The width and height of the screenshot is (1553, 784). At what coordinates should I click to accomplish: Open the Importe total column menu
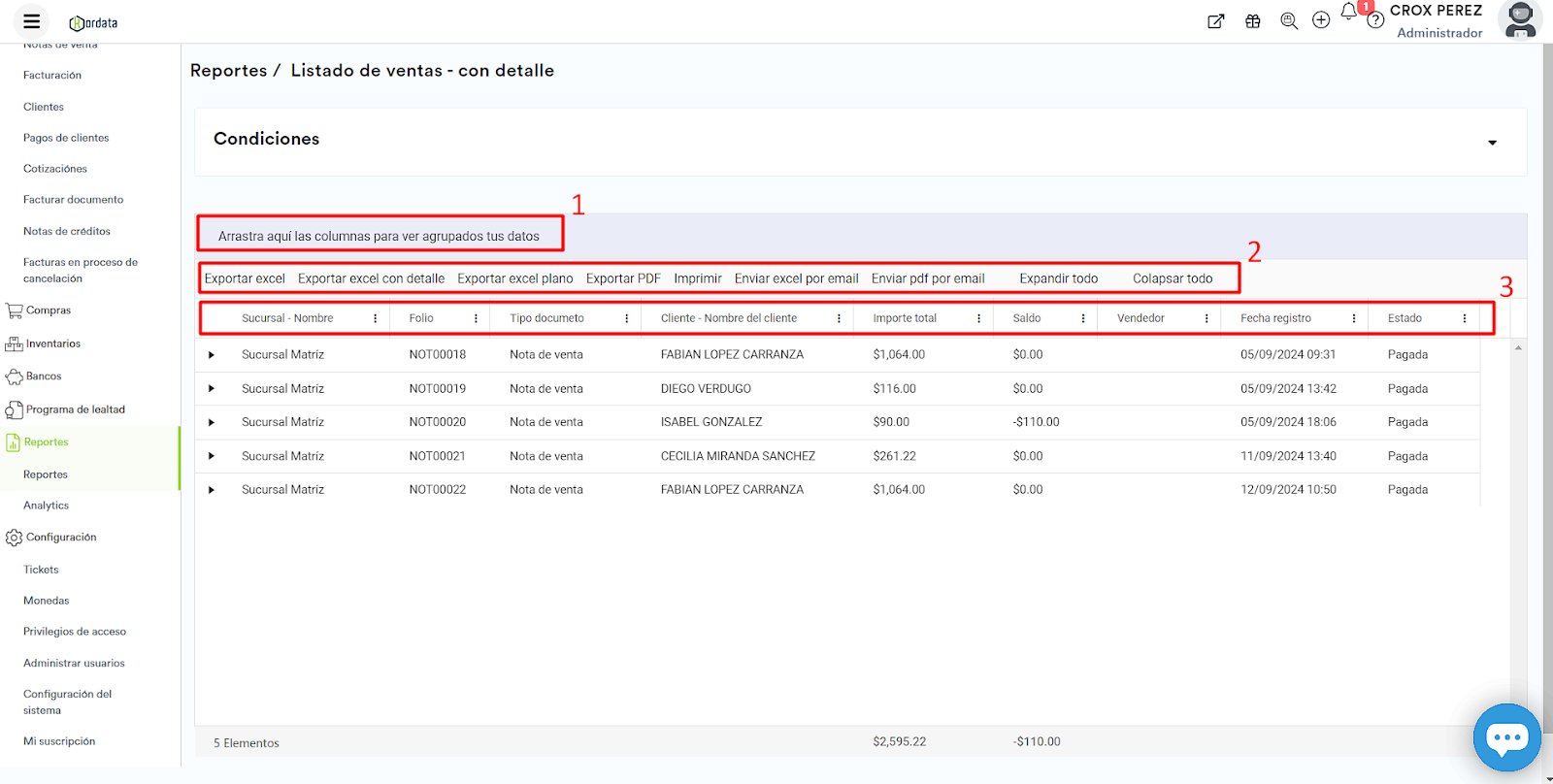978,318
